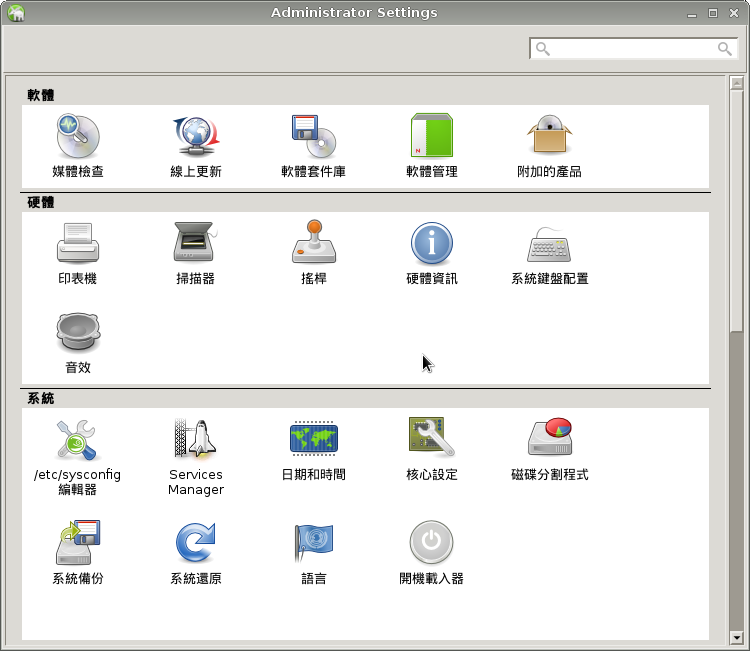750x651 pixels.
Task: Open 附加的產品 add-on products
Action: [x=549, y=145]
